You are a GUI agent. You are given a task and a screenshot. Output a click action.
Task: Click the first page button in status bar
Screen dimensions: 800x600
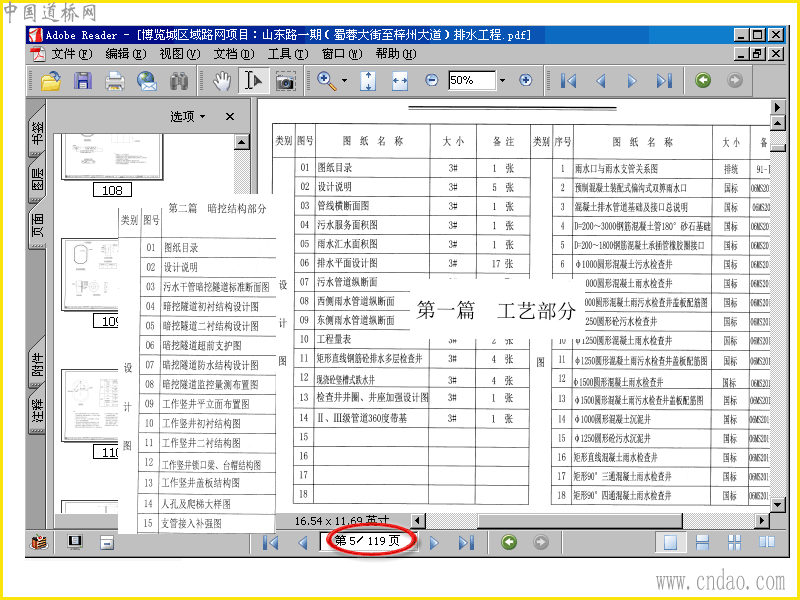(x=270, y=542)
